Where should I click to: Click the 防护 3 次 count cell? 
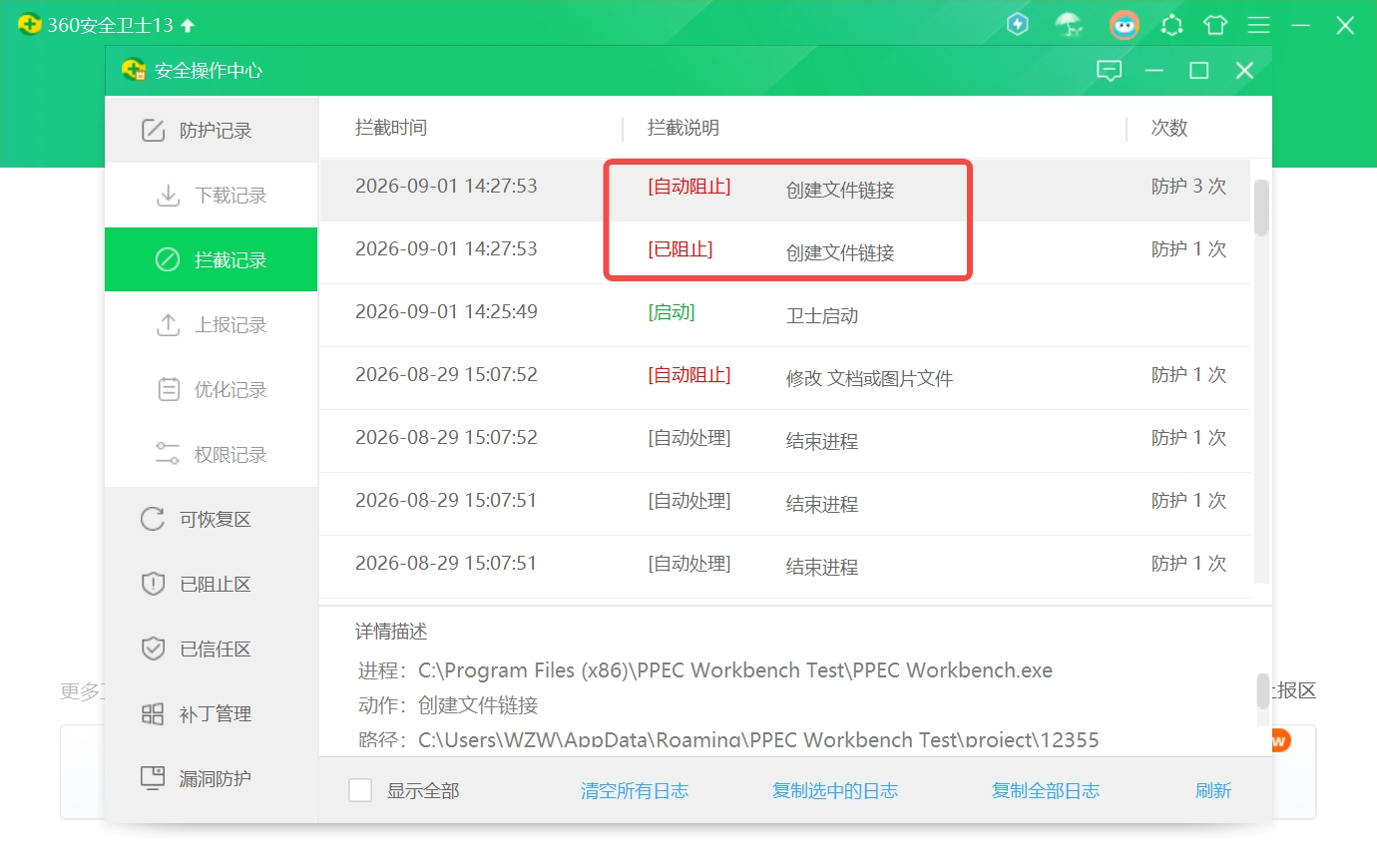pos(1188,187)
